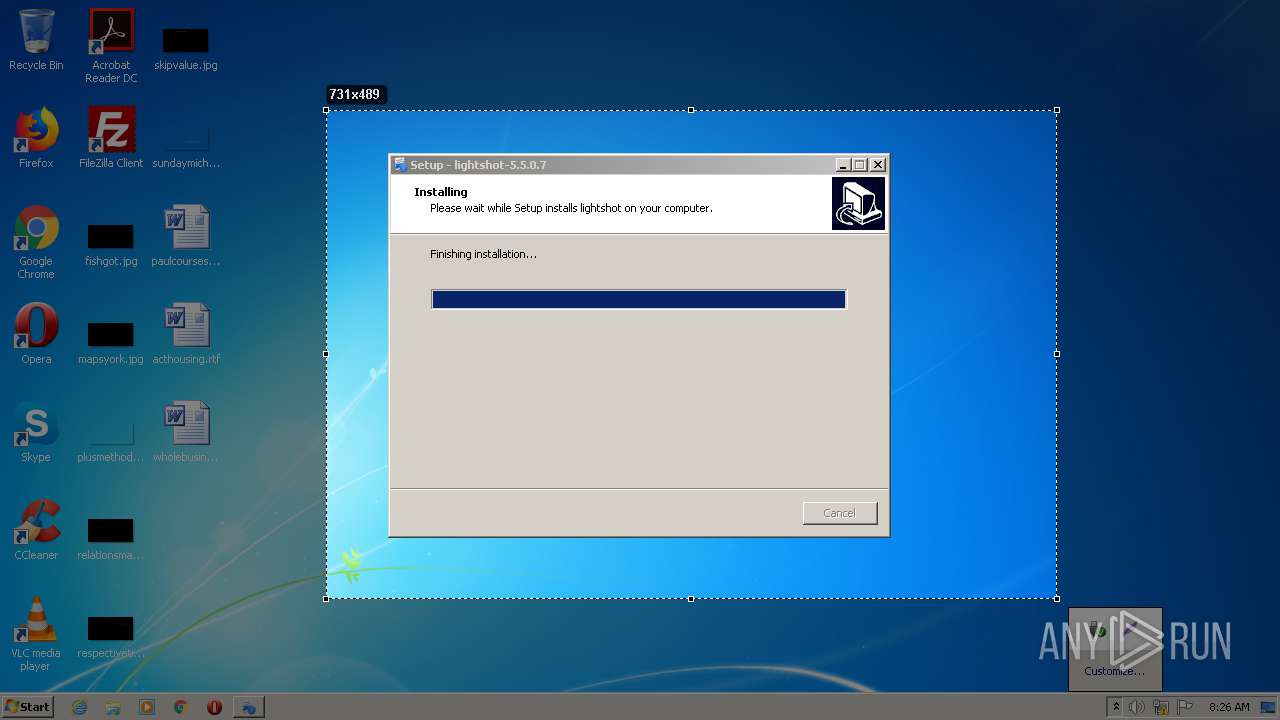Screen dimensions: 1280x720
Task: Launch Firefox from desktop
Action: (x=36, y=138)
